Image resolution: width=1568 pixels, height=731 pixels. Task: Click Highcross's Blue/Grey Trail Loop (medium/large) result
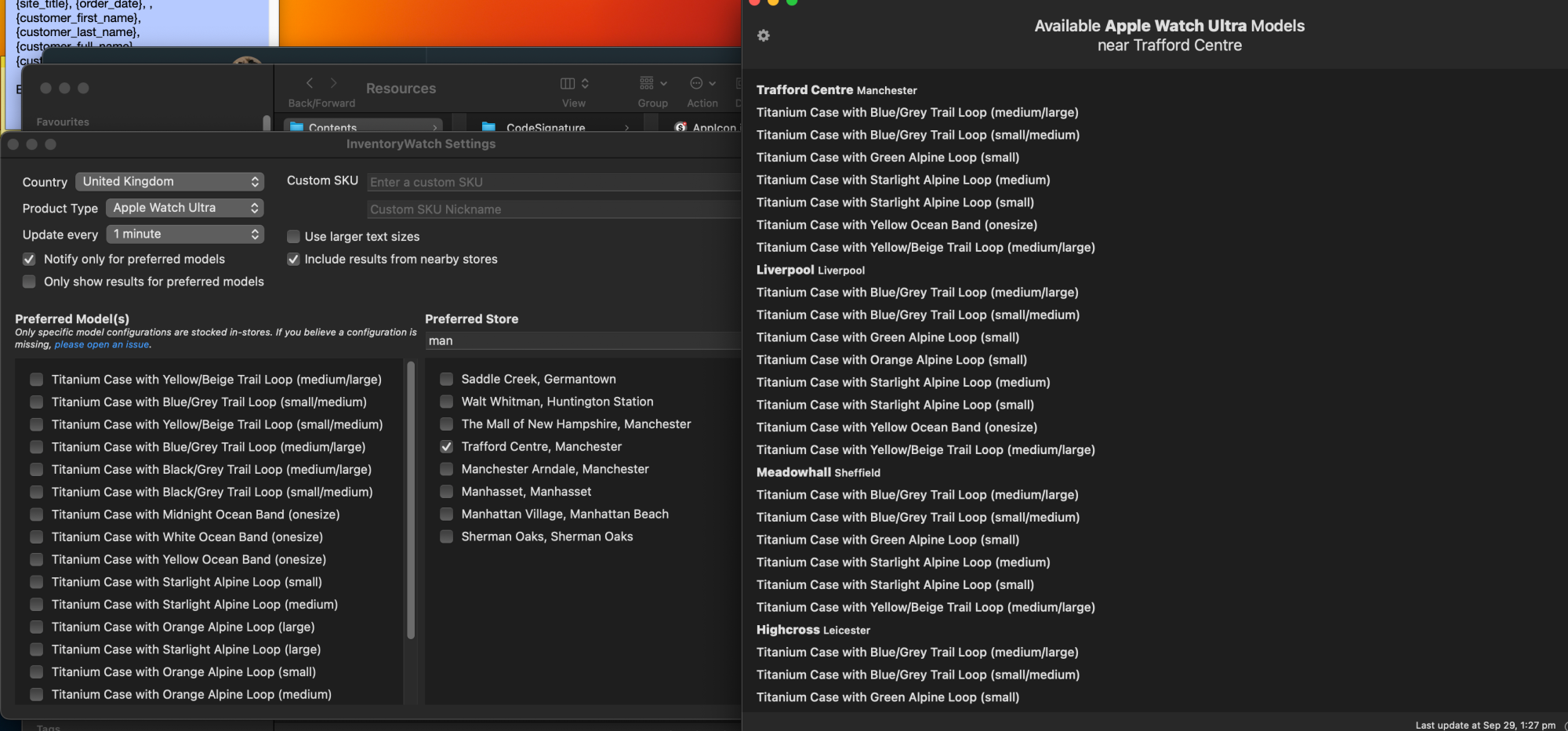click(917, 653)
